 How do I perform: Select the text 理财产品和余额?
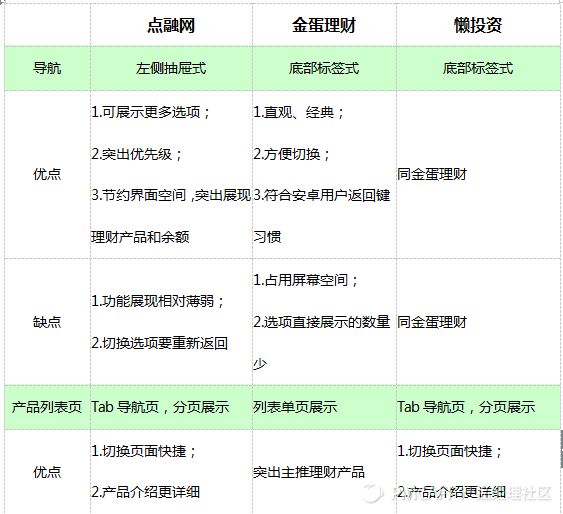140,237
